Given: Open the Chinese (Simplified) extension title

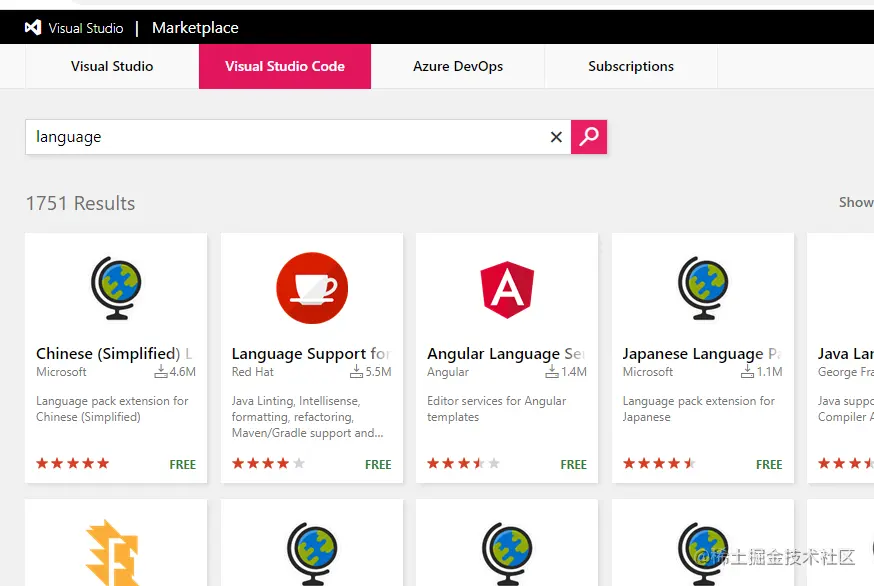Looking at the screenshot, I should [x=114, y=353].
